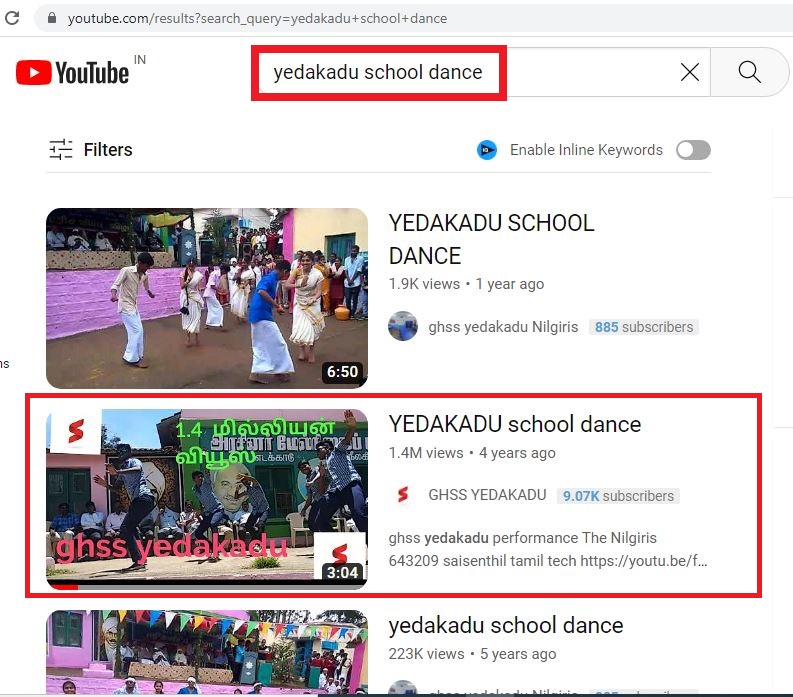Viewport: 793px width, 697px height.
Task: Open the Filters options
Action: (x=91, y=150)
